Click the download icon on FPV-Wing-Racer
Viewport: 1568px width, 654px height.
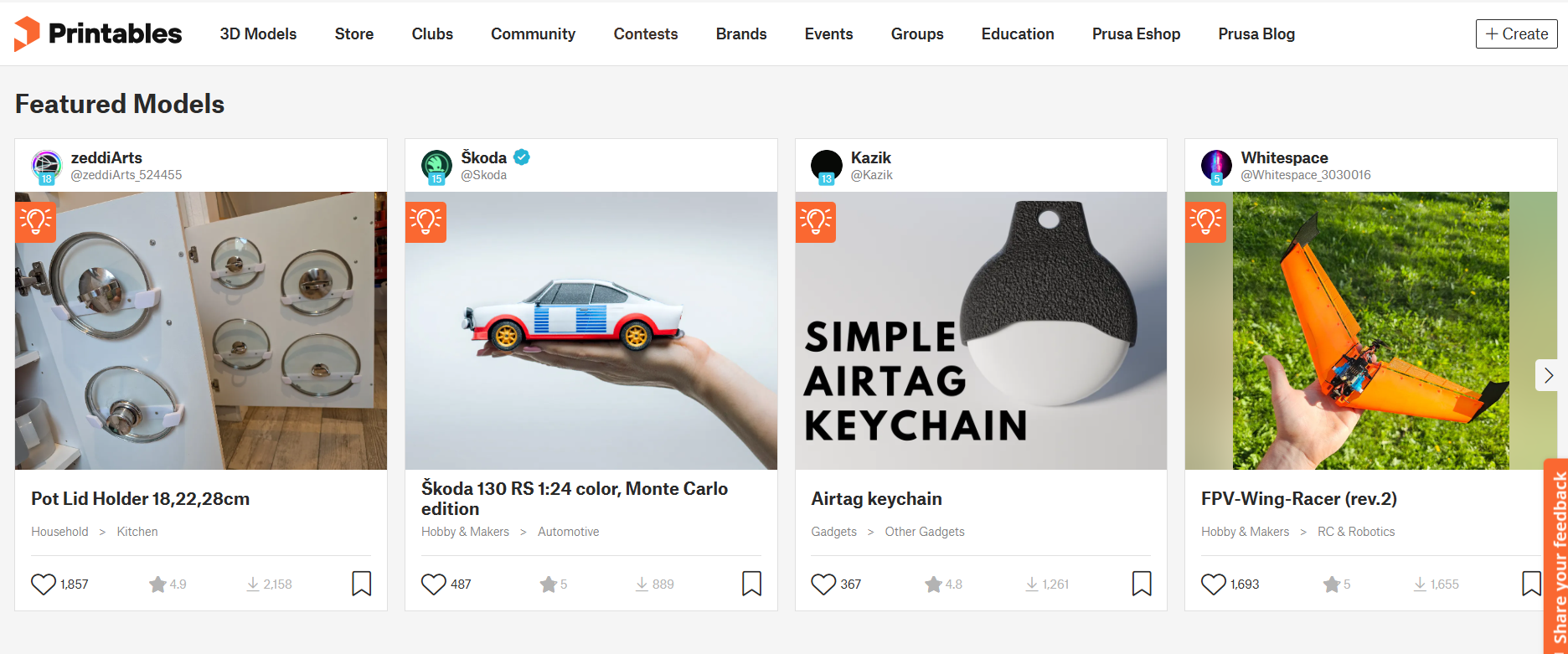click(x=1420, y=584)
